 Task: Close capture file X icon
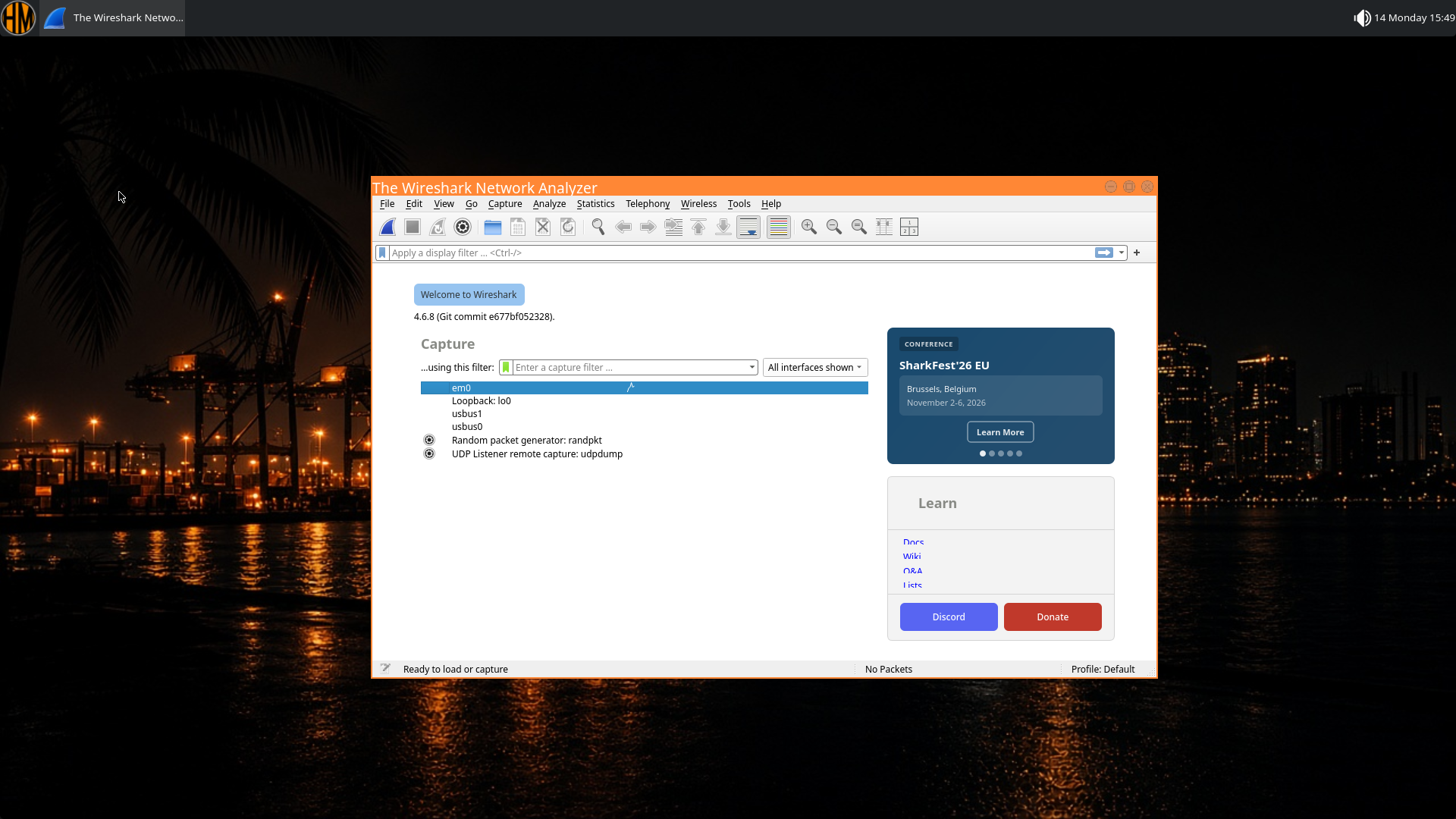click(543, 227)
